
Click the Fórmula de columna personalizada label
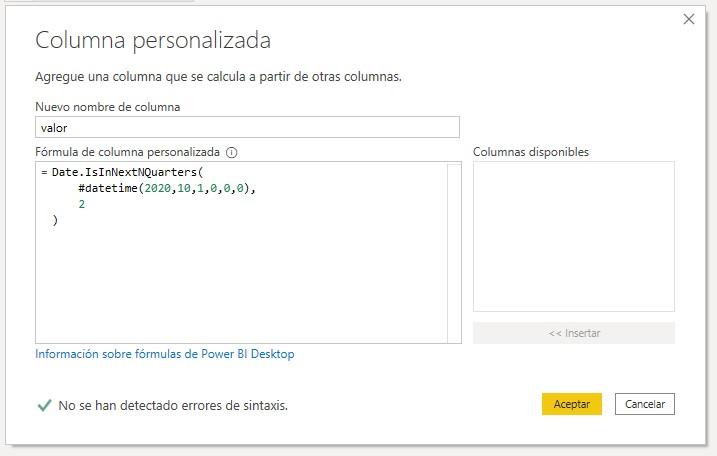pyautogui.click(x=127, y=153)
